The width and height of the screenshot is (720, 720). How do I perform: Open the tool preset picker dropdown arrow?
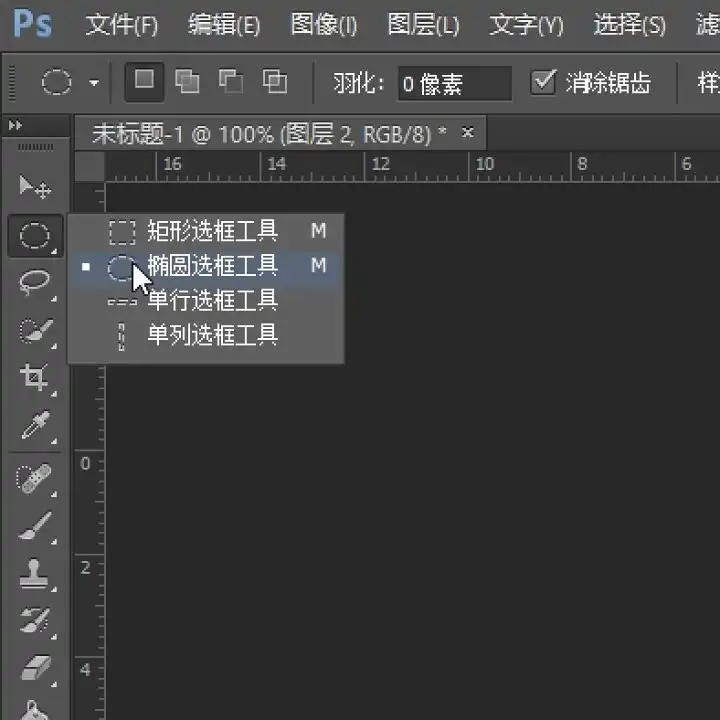pyautogui.click(x=94, y=83)
